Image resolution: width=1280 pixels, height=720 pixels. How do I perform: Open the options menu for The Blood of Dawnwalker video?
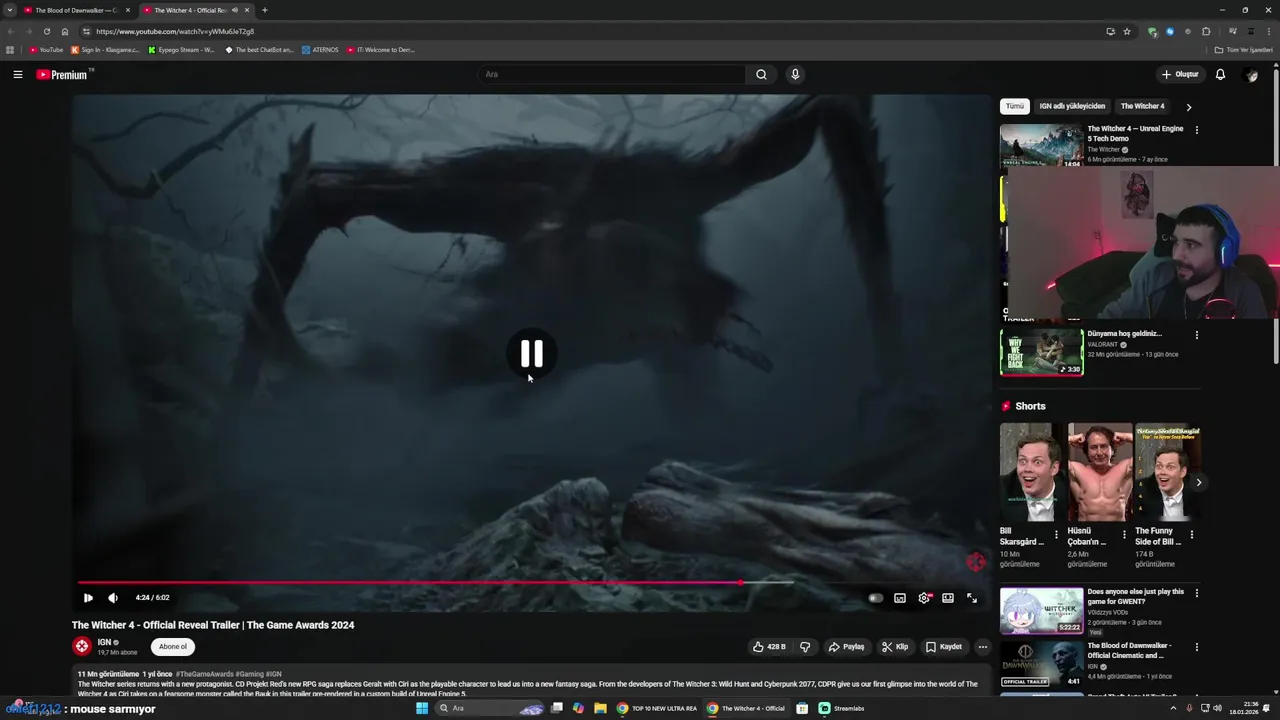click(x=1196, y=647)
